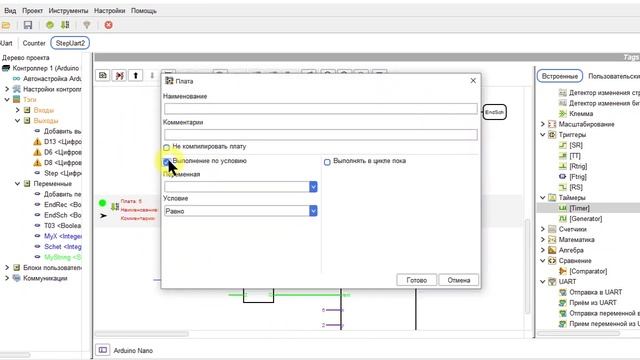This screenshot has width=640, height=360.
Task: Expand the Входы tree node
Action: click(18, 110)
